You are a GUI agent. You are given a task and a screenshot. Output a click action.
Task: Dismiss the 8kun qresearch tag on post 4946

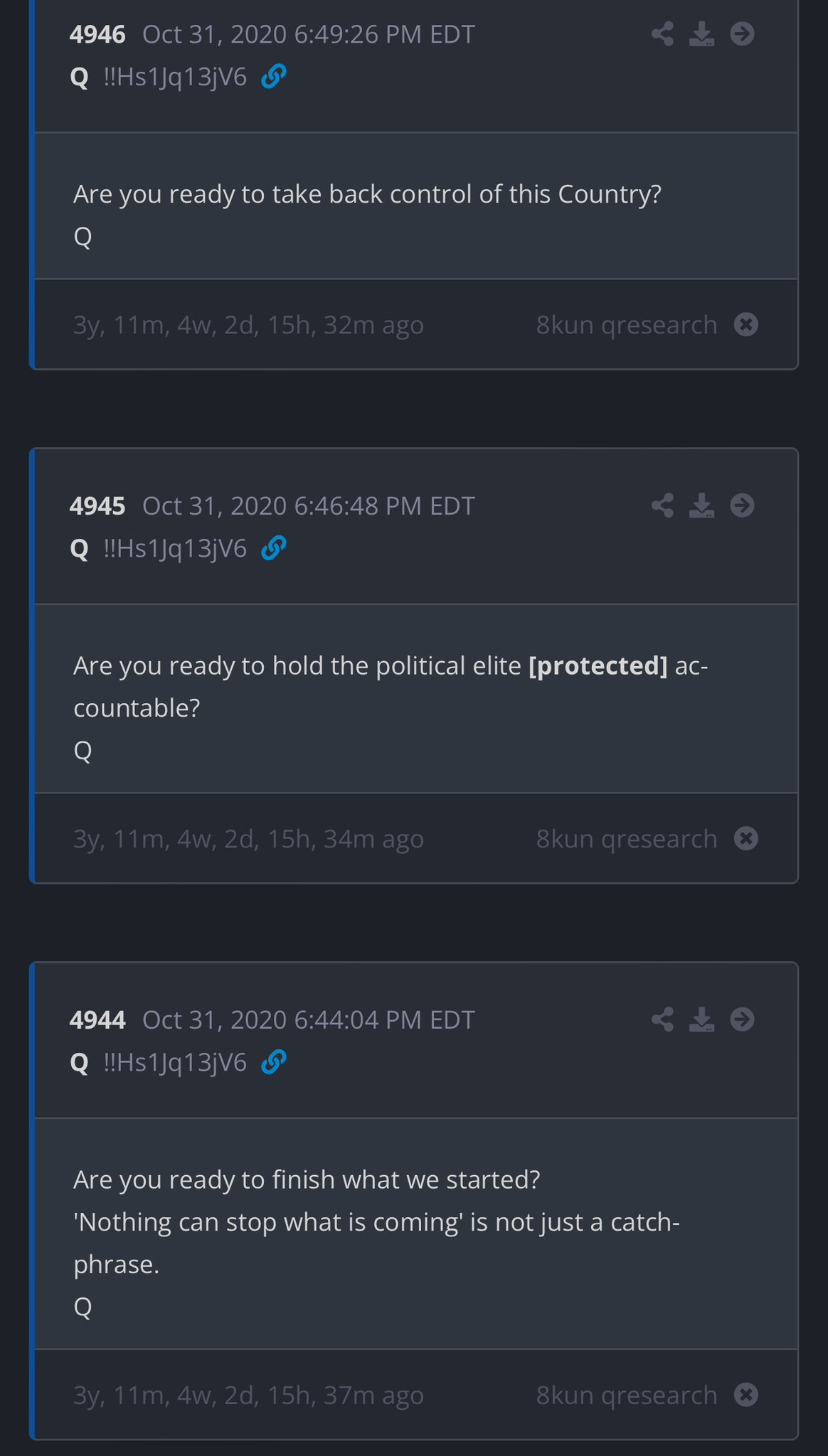pos(746,324)
